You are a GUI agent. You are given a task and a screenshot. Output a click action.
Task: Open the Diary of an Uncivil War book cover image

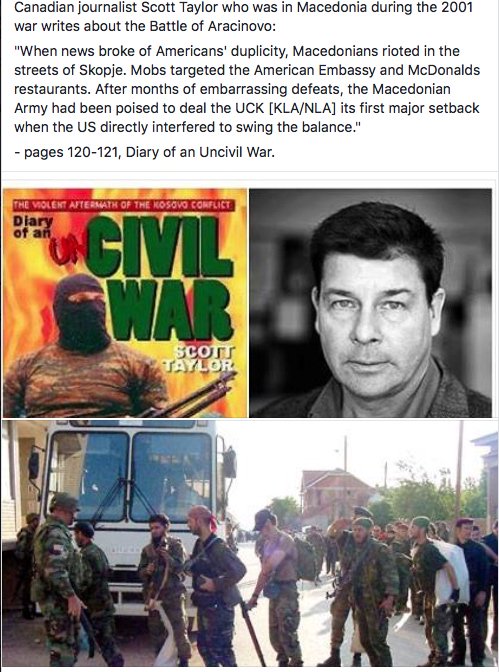(x=125, y=303)
